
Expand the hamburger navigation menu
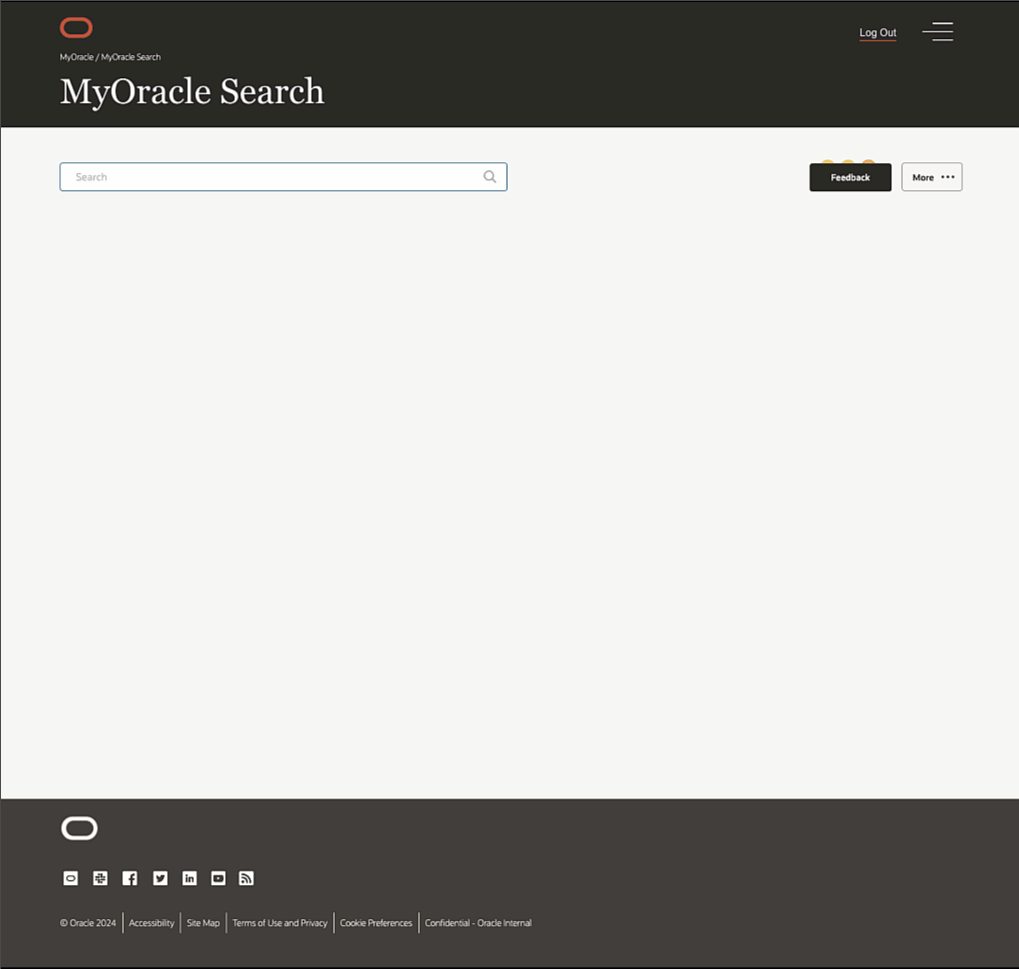(937, 31)
